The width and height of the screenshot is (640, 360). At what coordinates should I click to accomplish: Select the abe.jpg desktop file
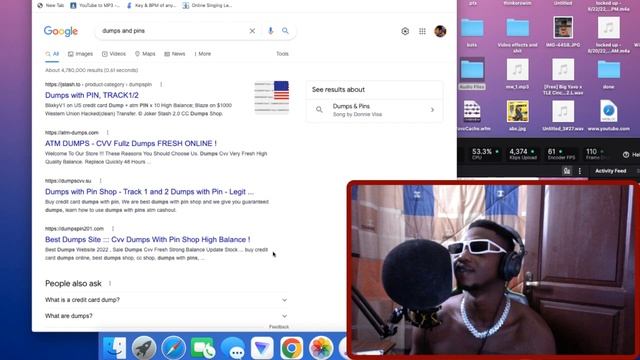tap(518, 116)
